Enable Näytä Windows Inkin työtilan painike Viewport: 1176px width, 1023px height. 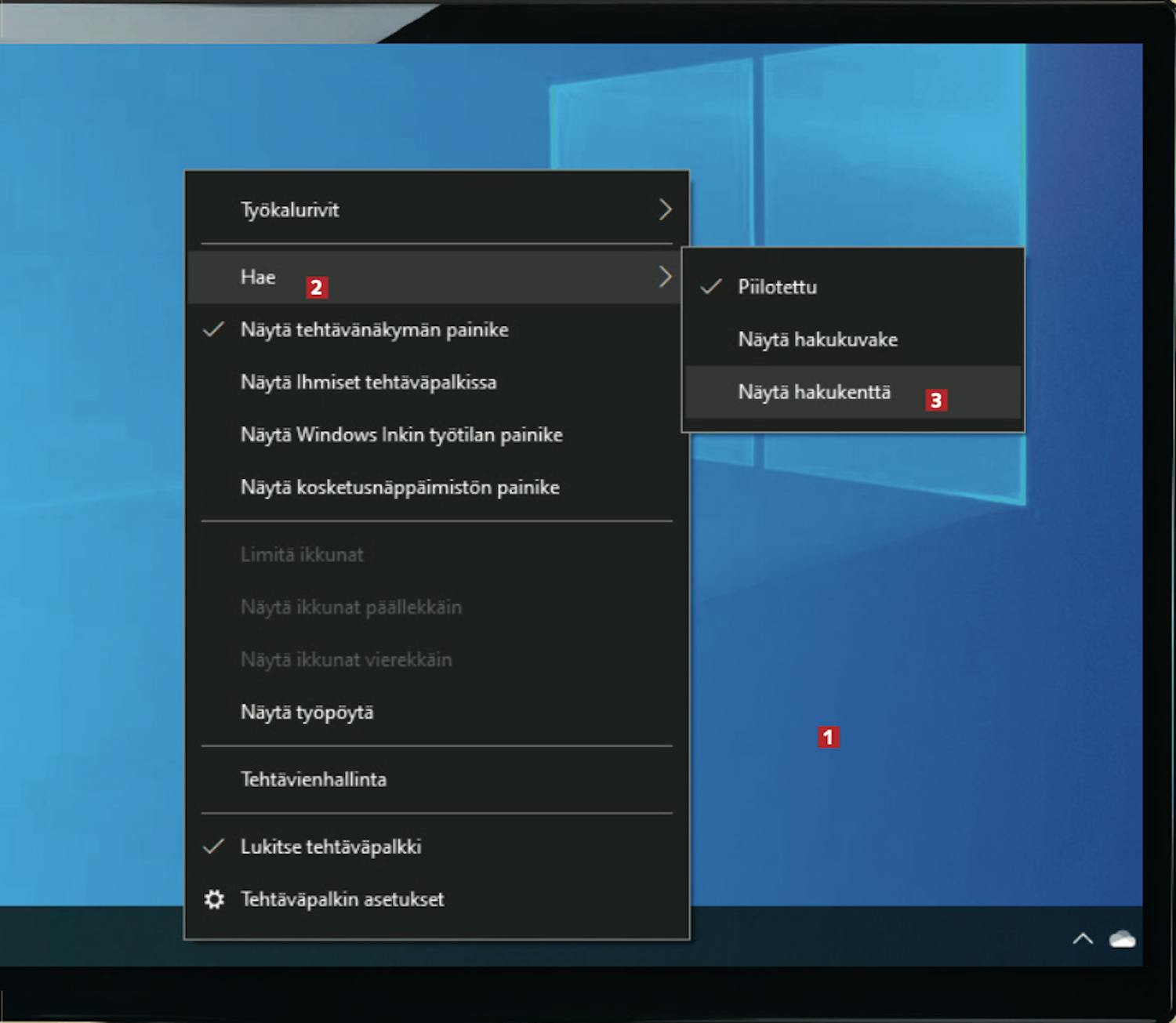click(401, 435)
